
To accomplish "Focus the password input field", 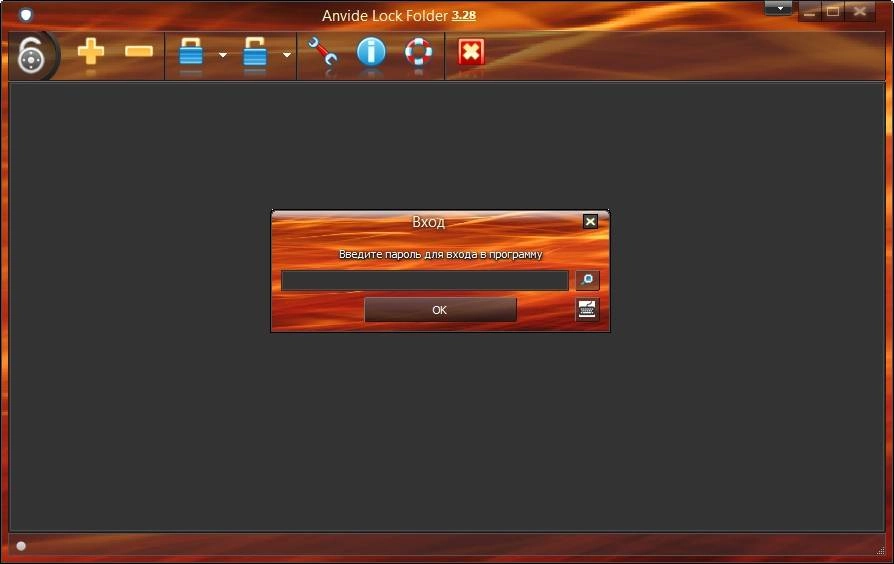I will [x=425, y=281].
